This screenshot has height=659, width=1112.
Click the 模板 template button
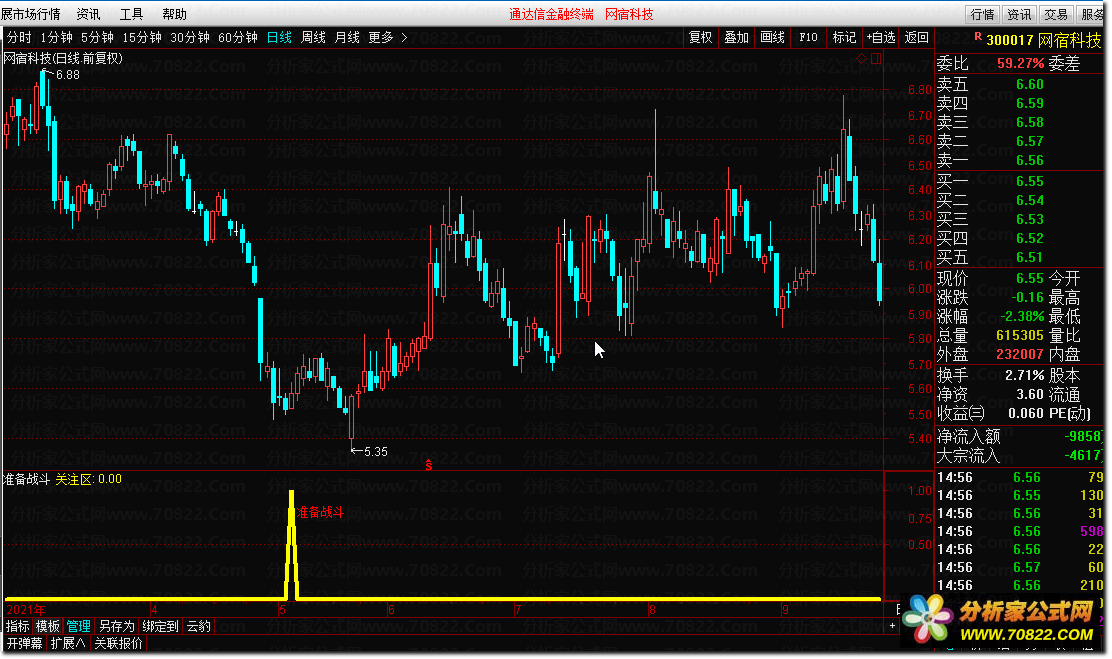48,626
